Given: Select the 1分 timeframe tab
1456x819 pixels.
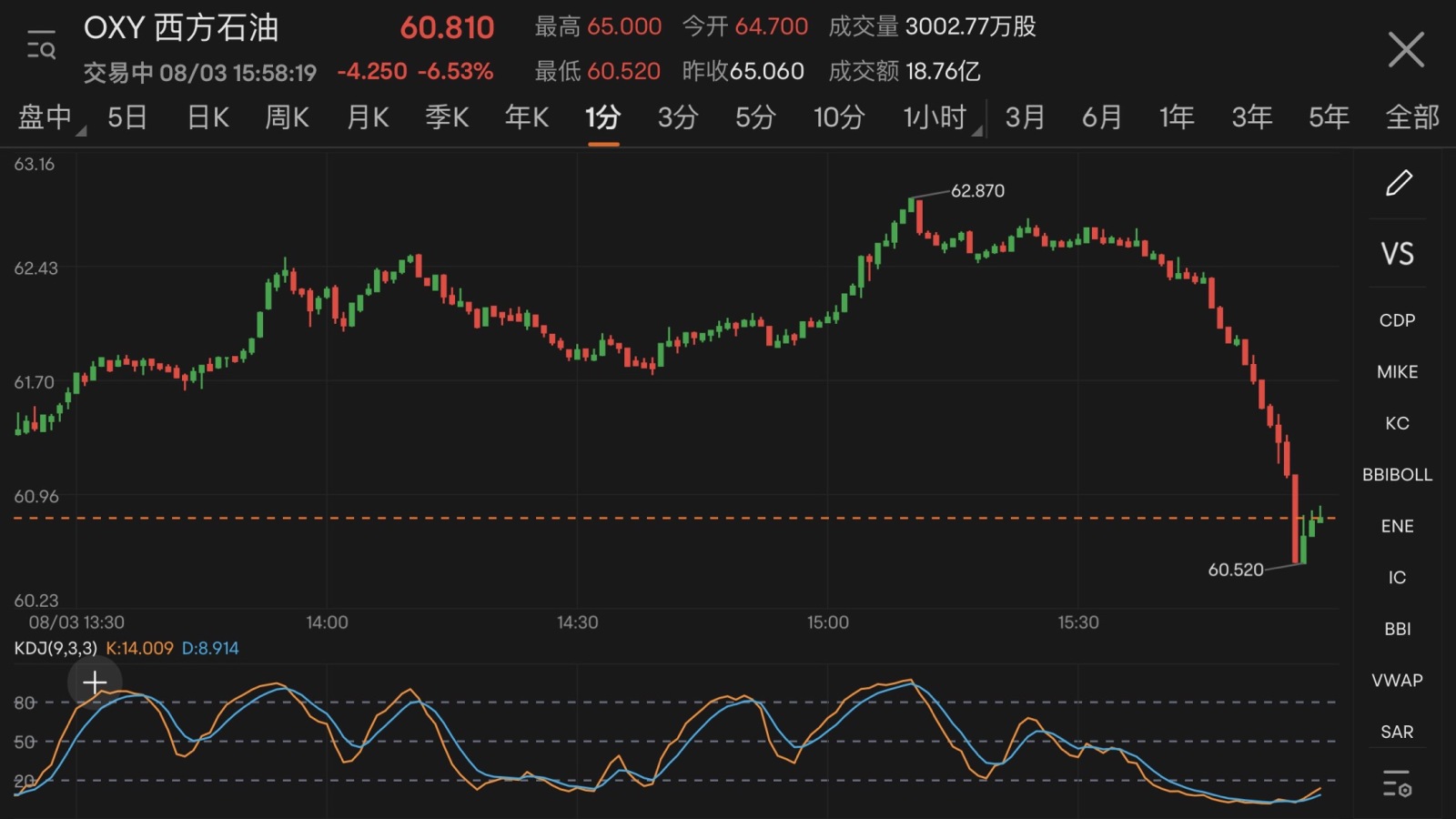Looking at the screenshot, I should click(602, 117).
